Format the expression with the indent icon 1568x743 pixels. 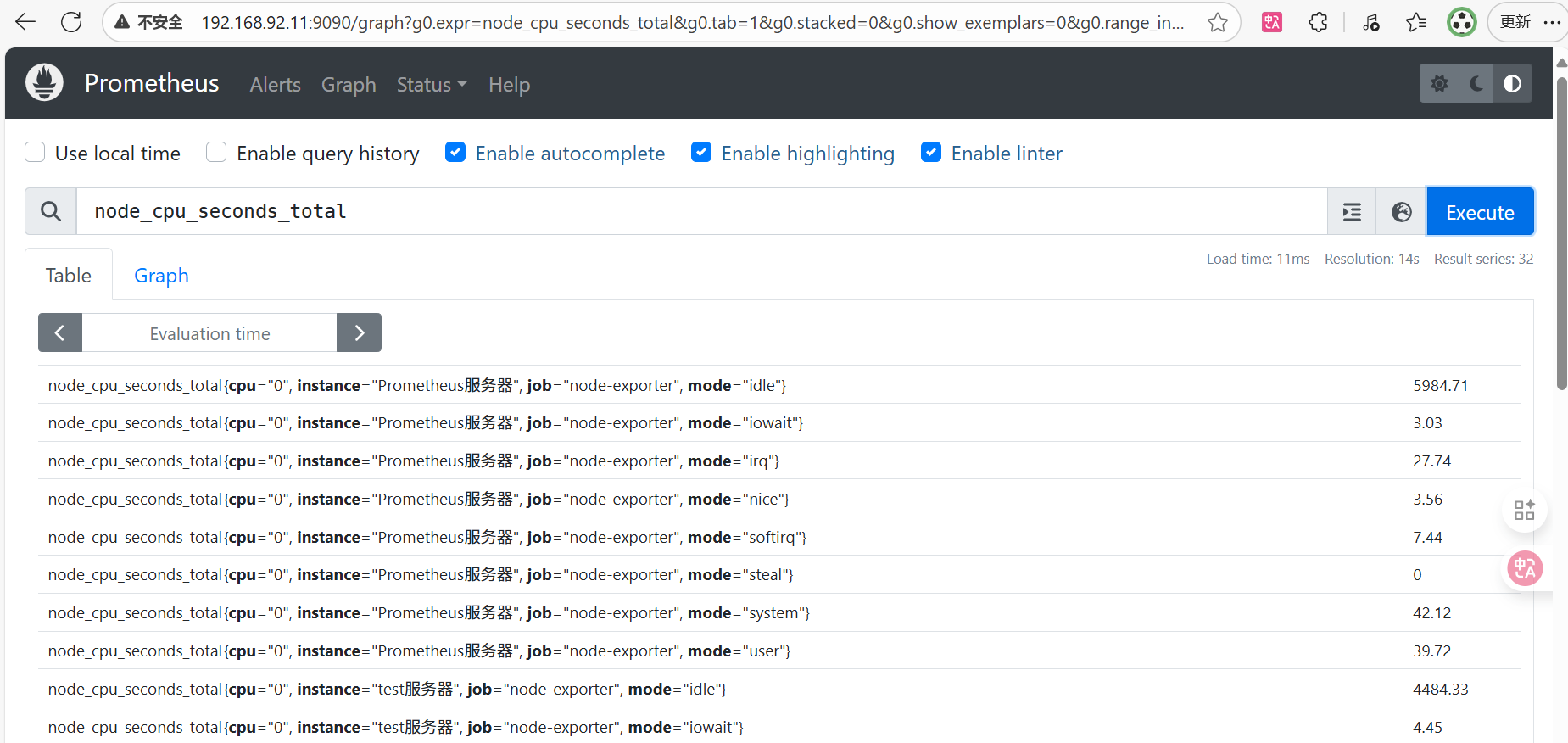click(x=1353, y=211)
